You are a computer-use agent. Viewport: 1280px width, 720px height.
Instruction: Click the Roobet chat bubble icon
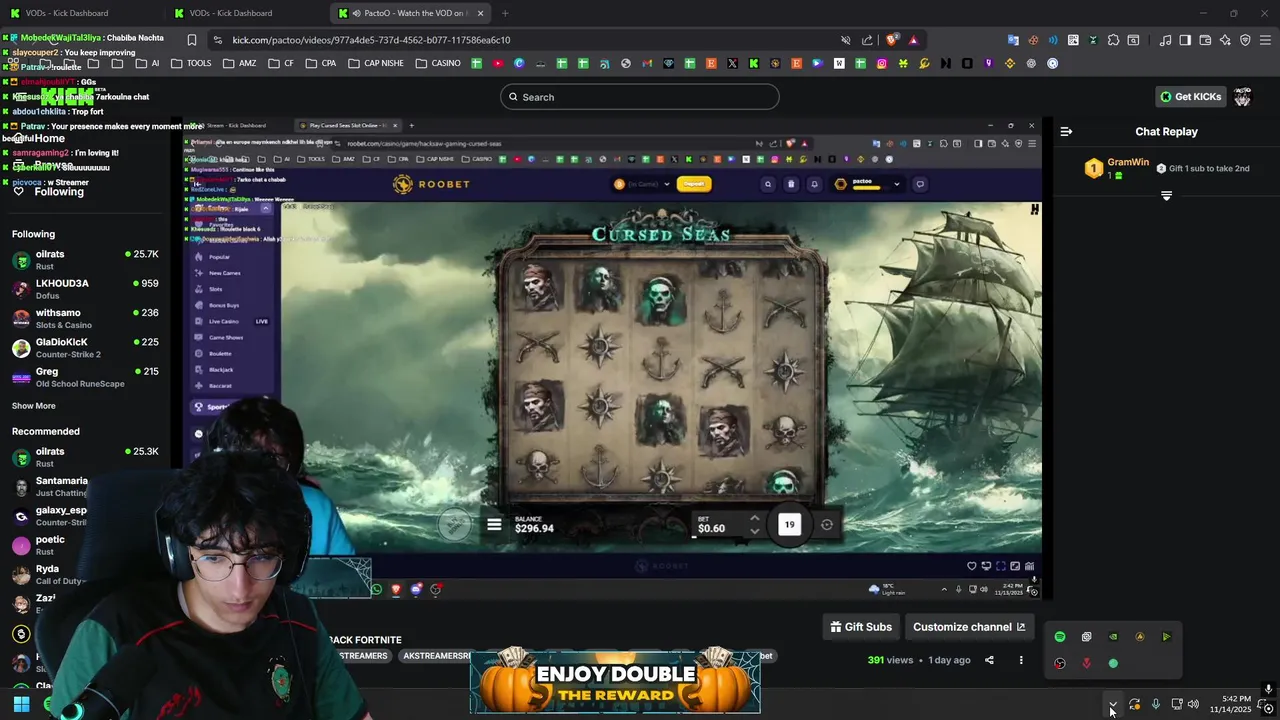920,184
